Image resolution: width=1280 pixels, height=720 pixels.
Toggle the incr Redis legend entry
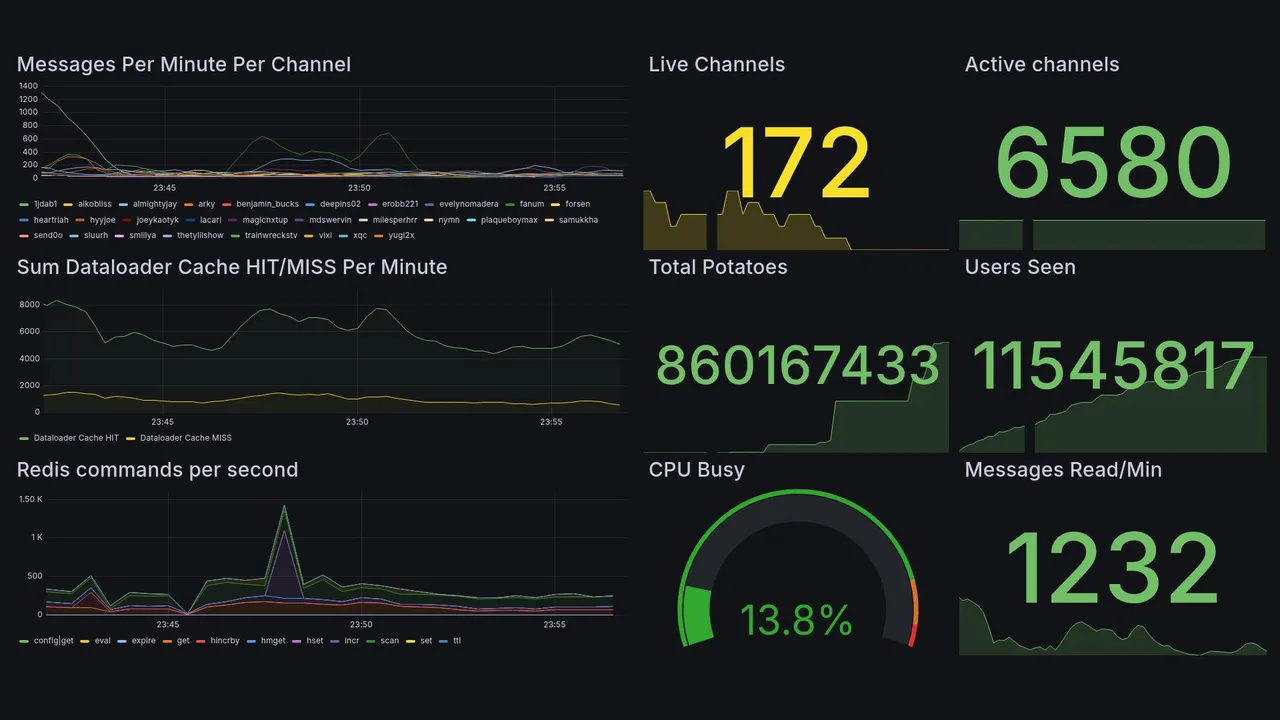click(x=352, y=641)
